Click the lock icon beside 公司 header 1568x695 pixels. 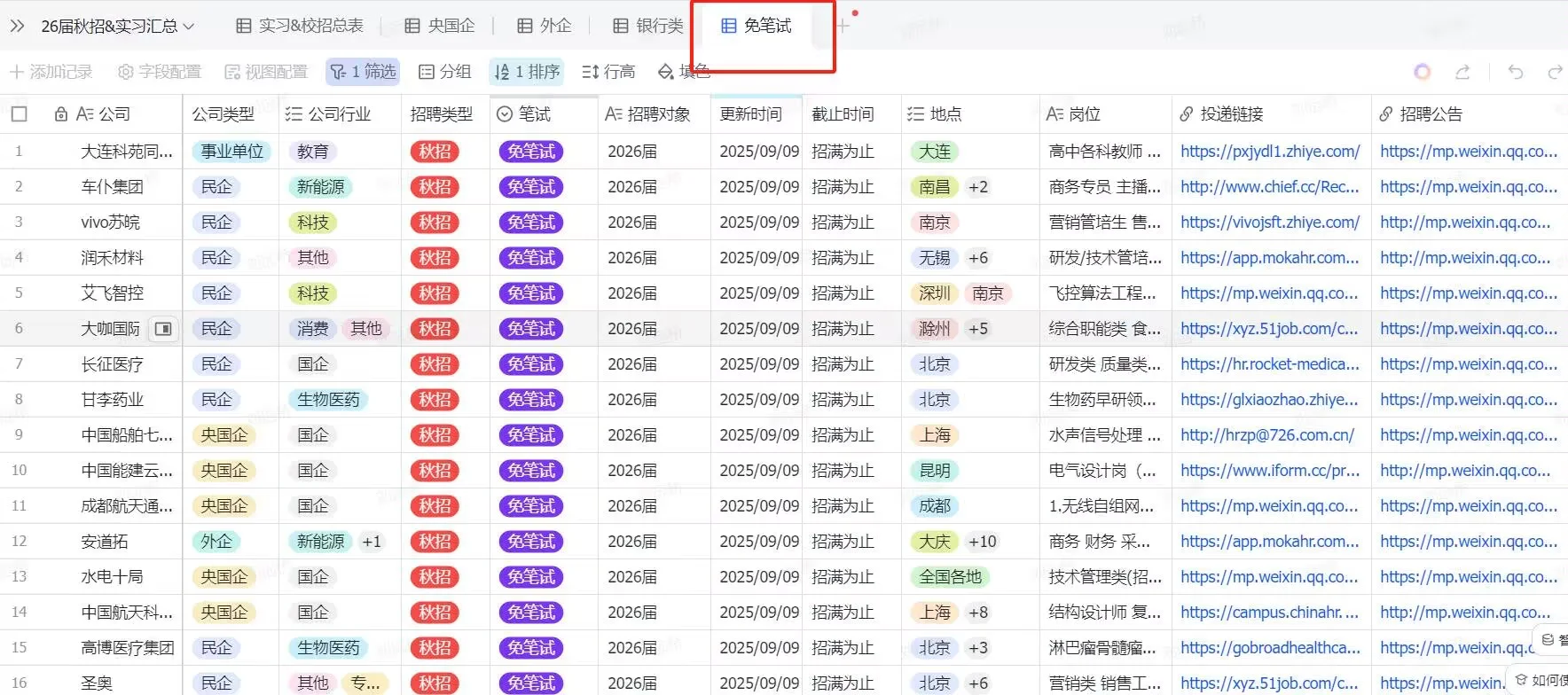(60, 114)
